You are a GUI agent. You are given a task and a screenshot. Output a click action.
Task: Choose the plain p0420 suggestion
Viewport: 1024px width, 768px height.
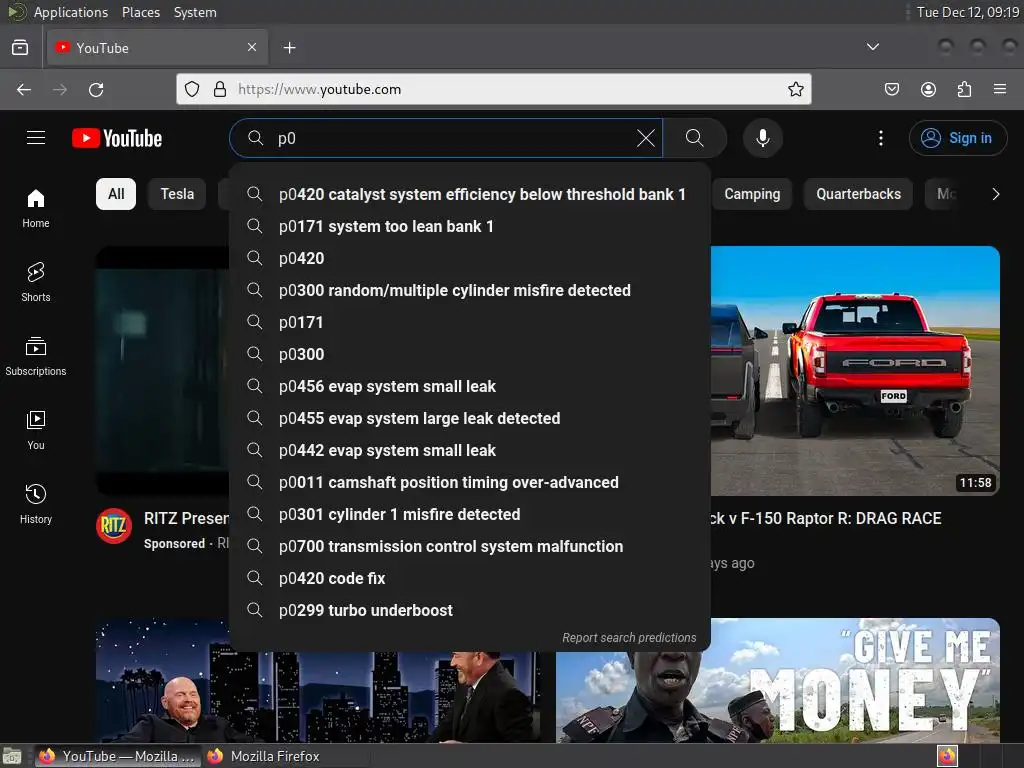coord(470,258)
